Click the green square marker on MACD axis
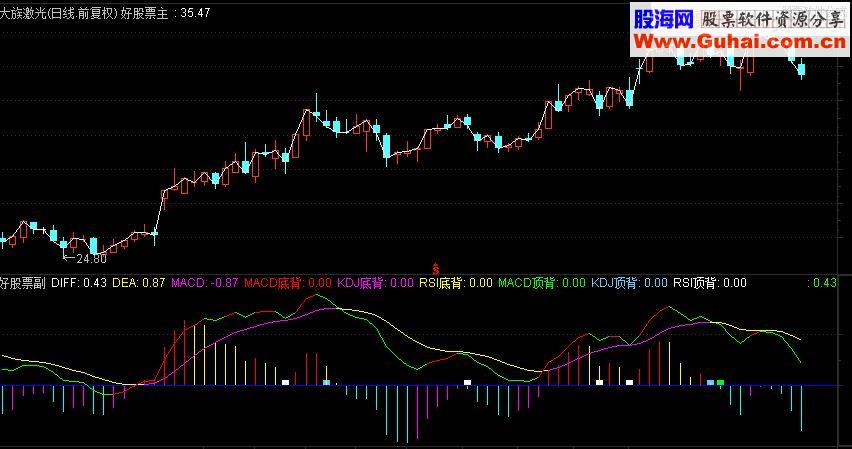 721,383
